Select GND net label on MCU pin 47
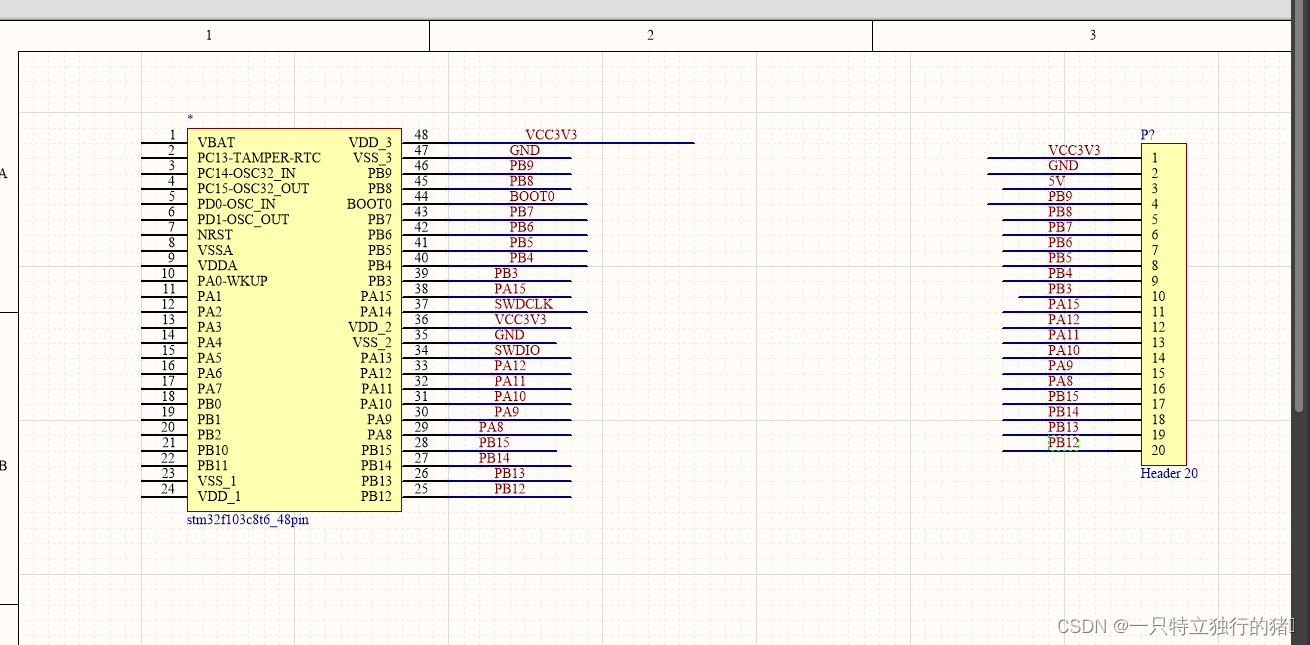1310x645 pixels. pos(524,151)
